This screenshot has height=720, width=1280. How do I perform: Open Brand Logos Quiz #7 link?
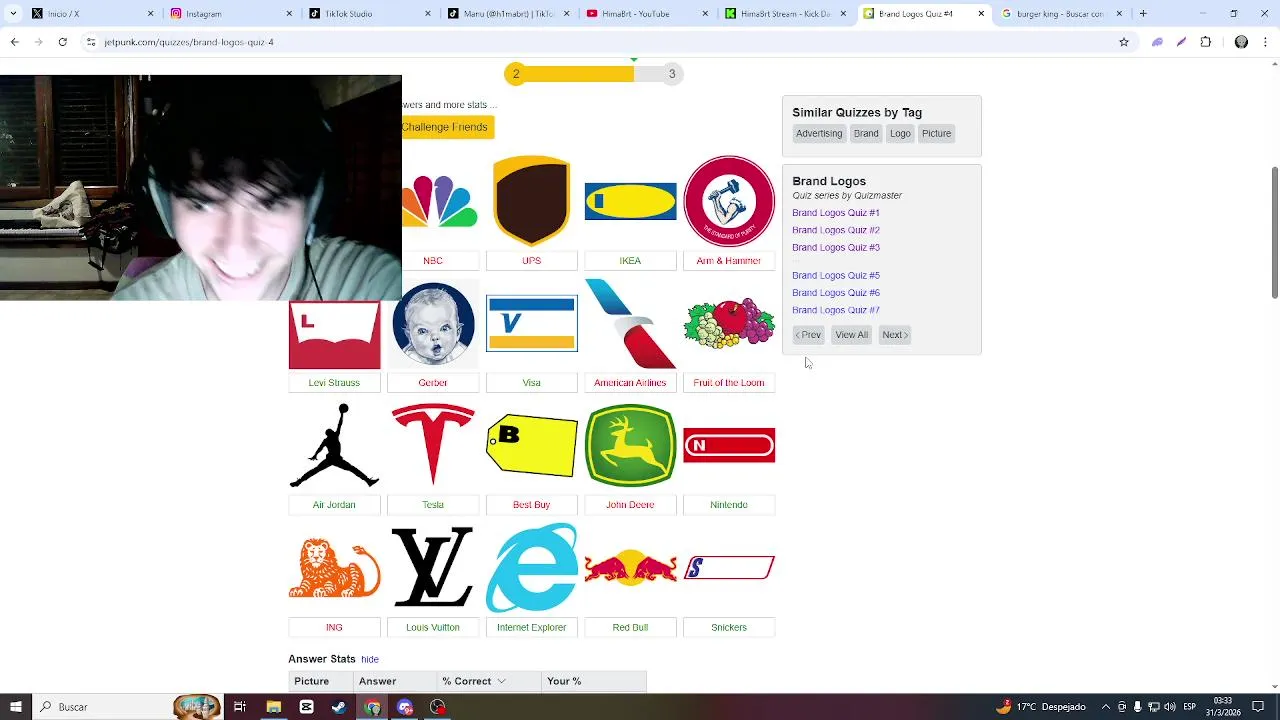[x=836, y=310]
